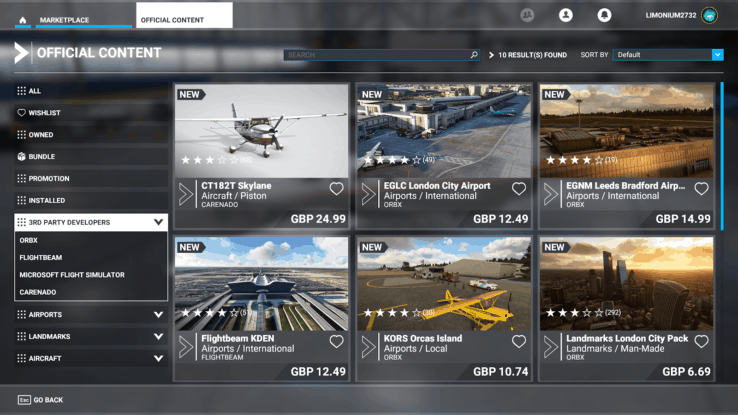Filter by Microsoft Flight Simulator developer
Image resolution: width=738 pixels, height=415 pixels.
pos(91,275)
